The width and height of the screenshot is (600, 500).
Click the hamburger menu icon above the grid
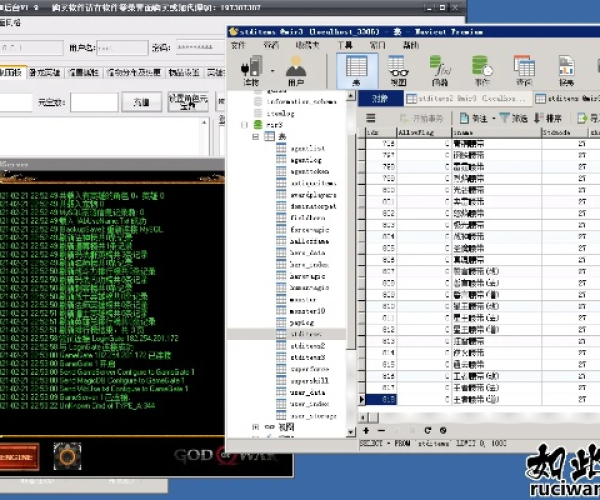[x=371, y=118]
